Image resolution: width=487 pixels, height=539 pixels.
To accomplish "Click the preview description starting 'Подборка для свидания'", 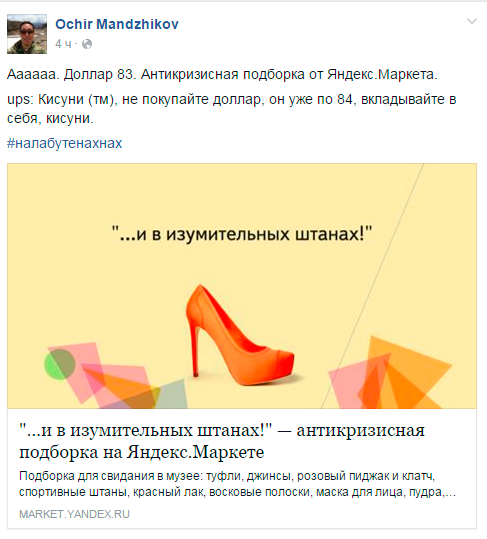I will [237, 484].
